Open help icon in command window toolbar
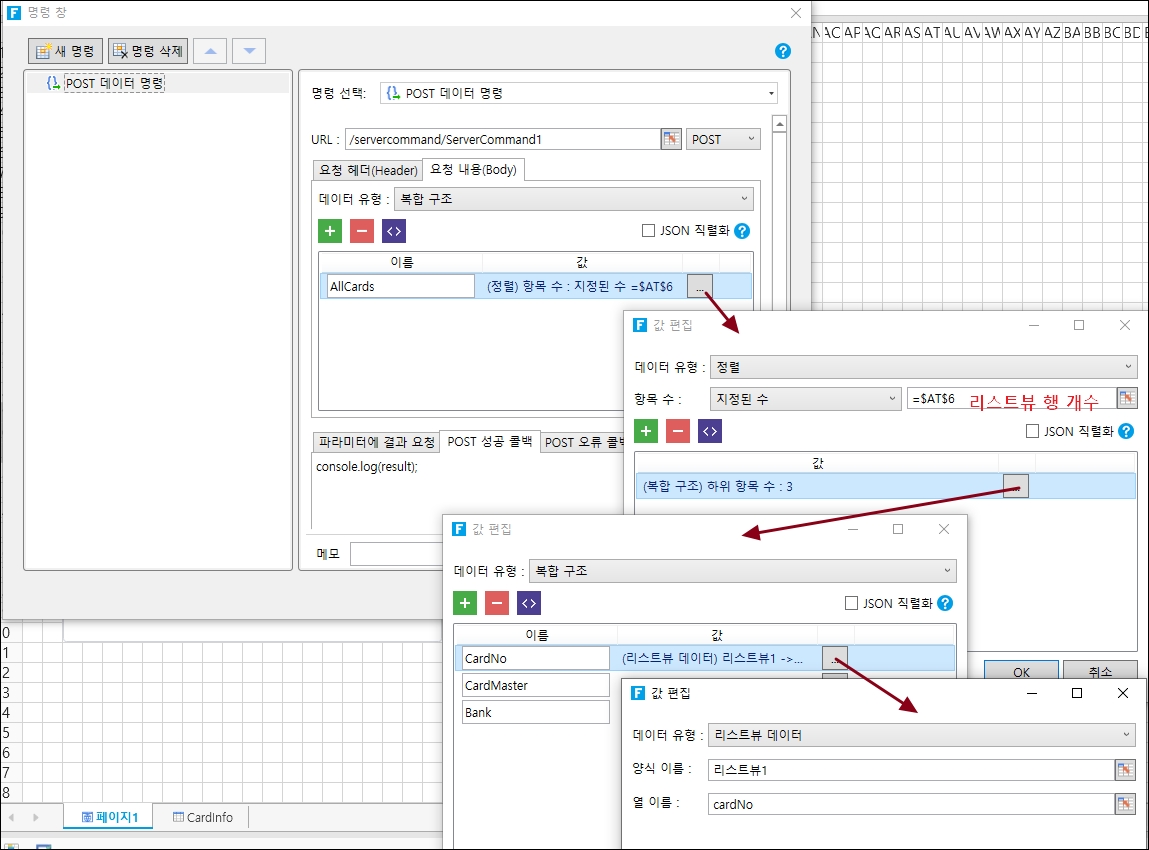The width and height of the screenshot is (1149, 850). click(x=783, y=51)
